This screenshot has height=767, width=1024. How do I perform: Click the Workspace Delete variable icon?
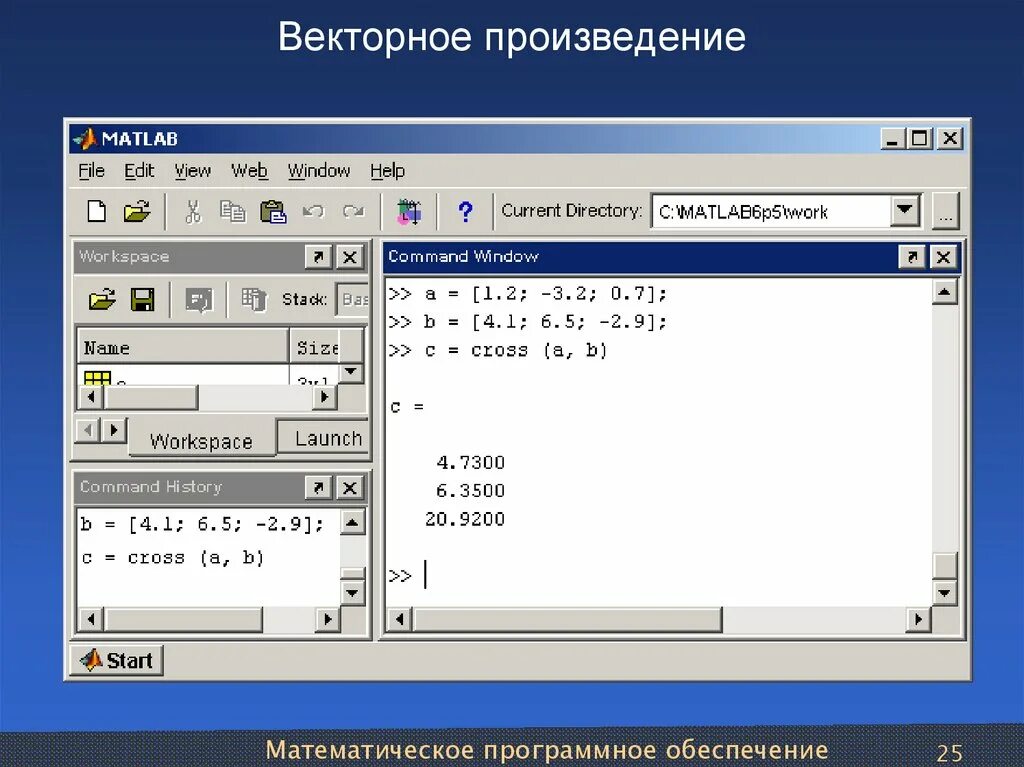pos(254,300)
